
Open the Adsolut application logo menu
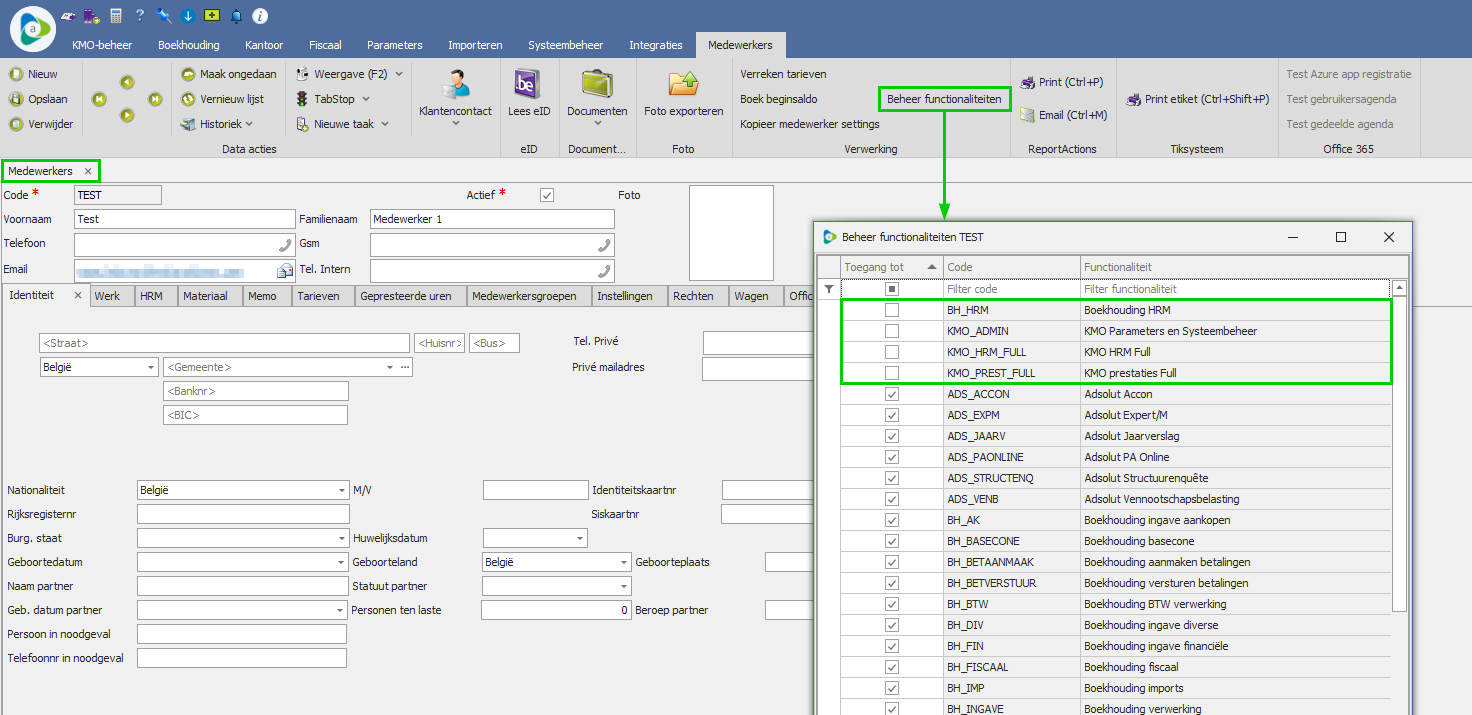(x=33, y=28)
